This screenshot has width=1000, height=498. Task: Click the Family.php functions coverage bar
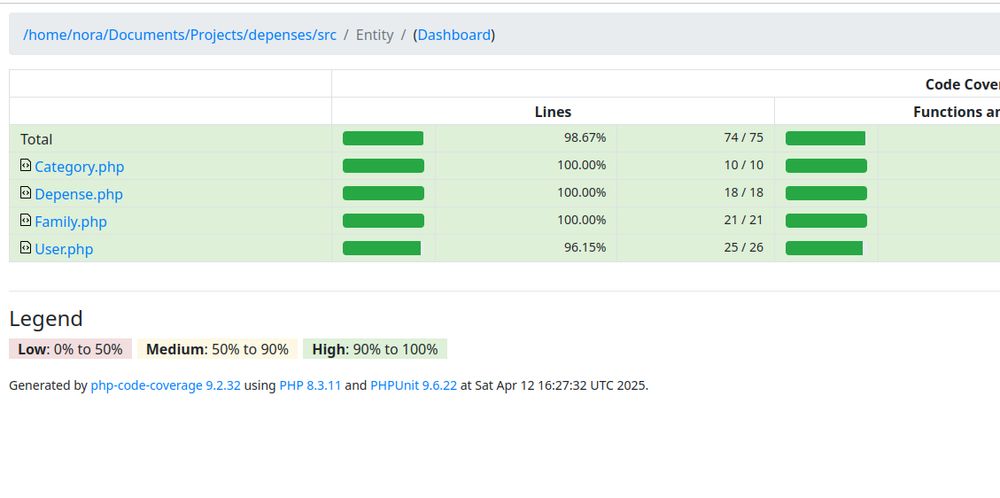pos(826,221)
